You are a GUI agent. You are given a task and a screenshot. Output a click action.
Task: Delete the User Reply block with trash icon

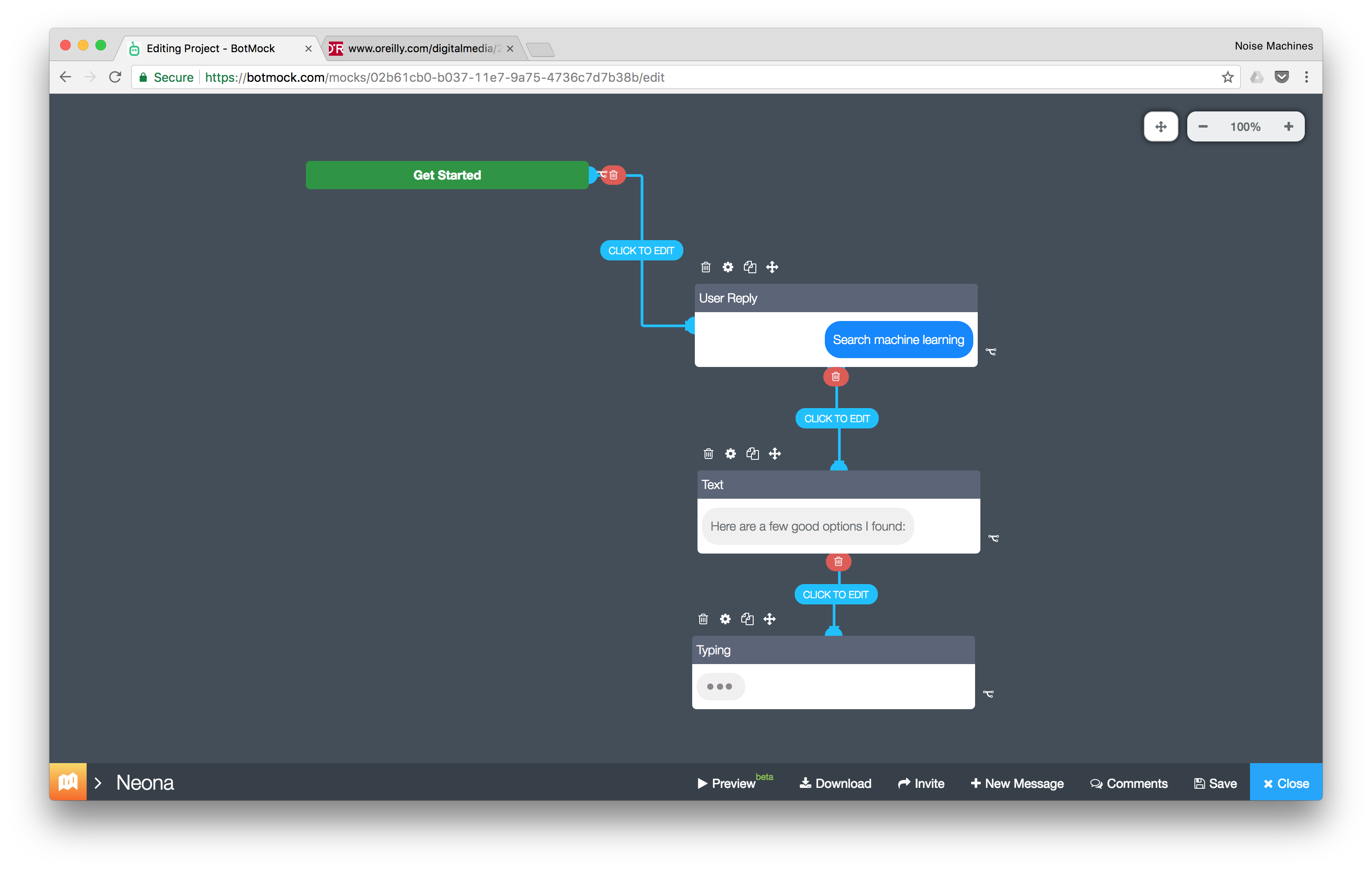tap(705, 267)
